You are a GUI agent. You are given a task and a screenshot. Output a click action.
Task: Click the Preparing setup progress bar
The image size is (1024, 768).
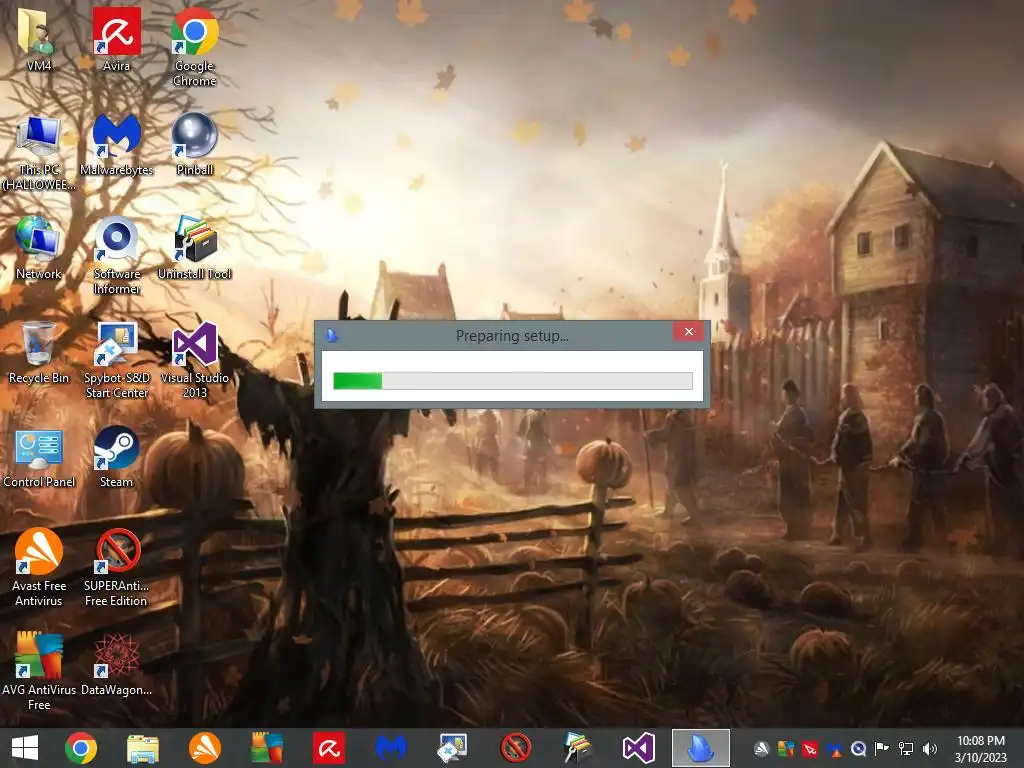(x=513, y=381)
